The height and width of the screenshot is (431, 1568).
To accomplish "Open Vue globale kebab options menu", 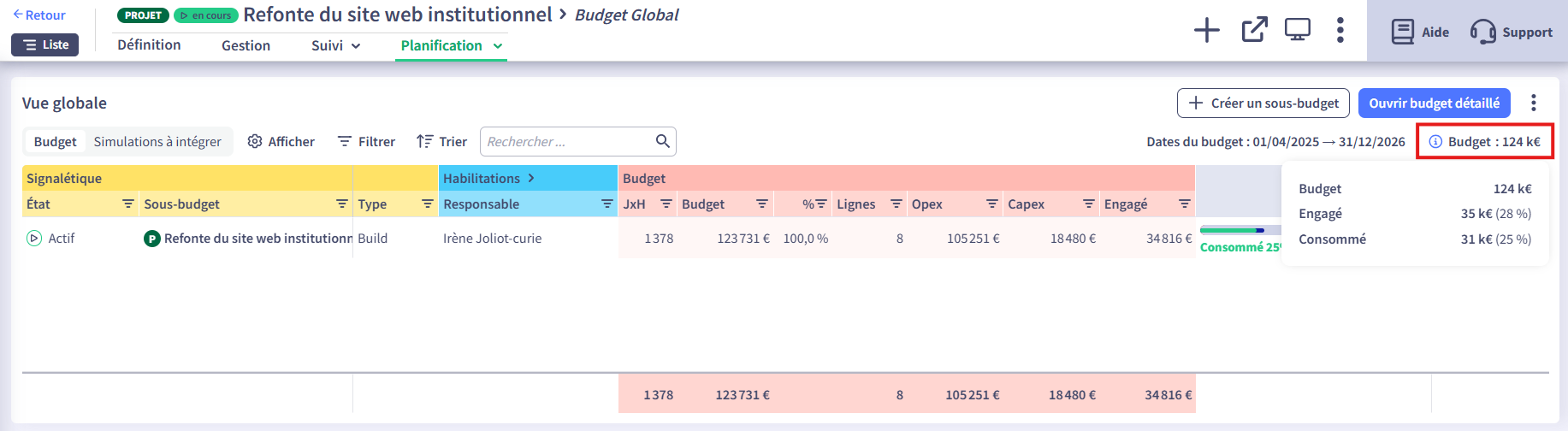I will [1533, 103].
